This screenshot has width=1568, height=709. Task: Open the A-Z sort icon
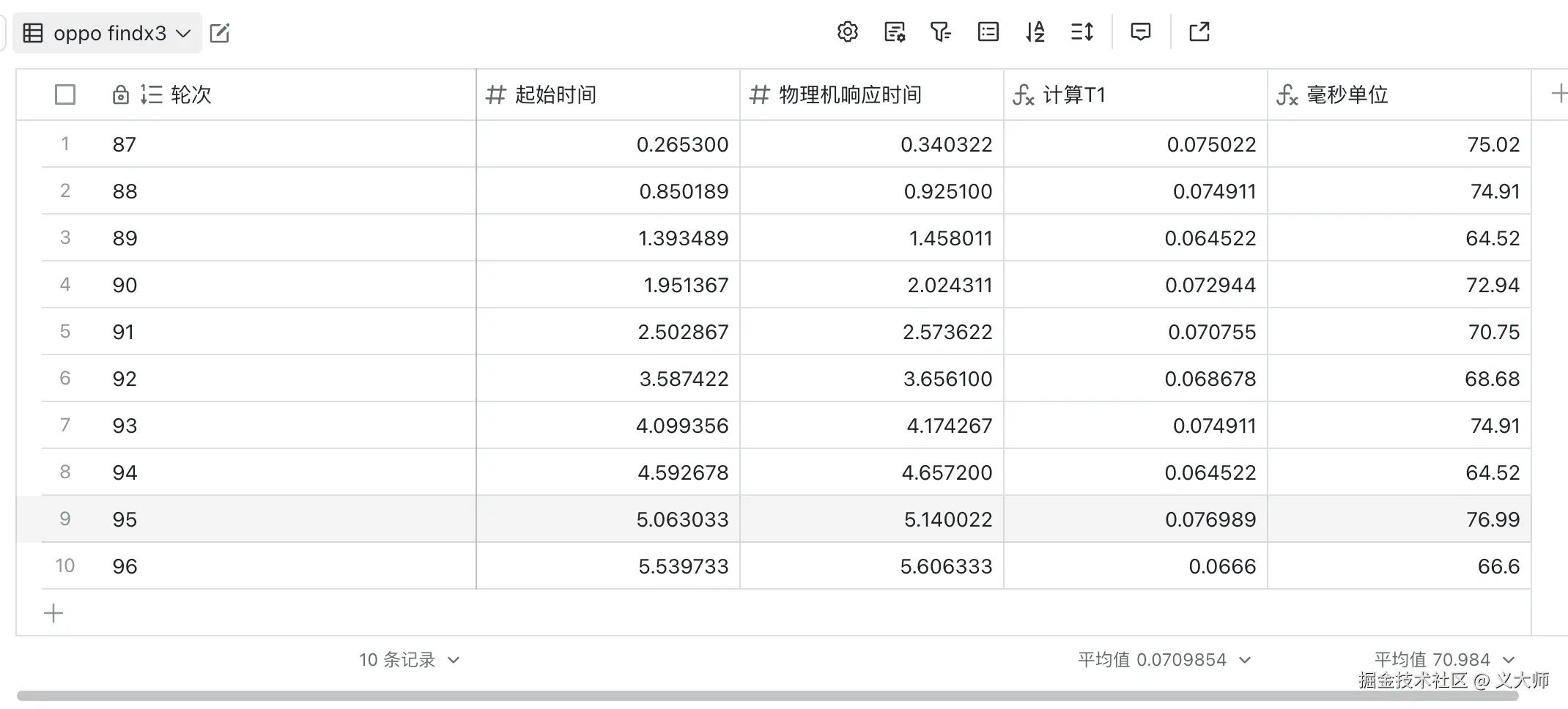(x=1035, y=32)
